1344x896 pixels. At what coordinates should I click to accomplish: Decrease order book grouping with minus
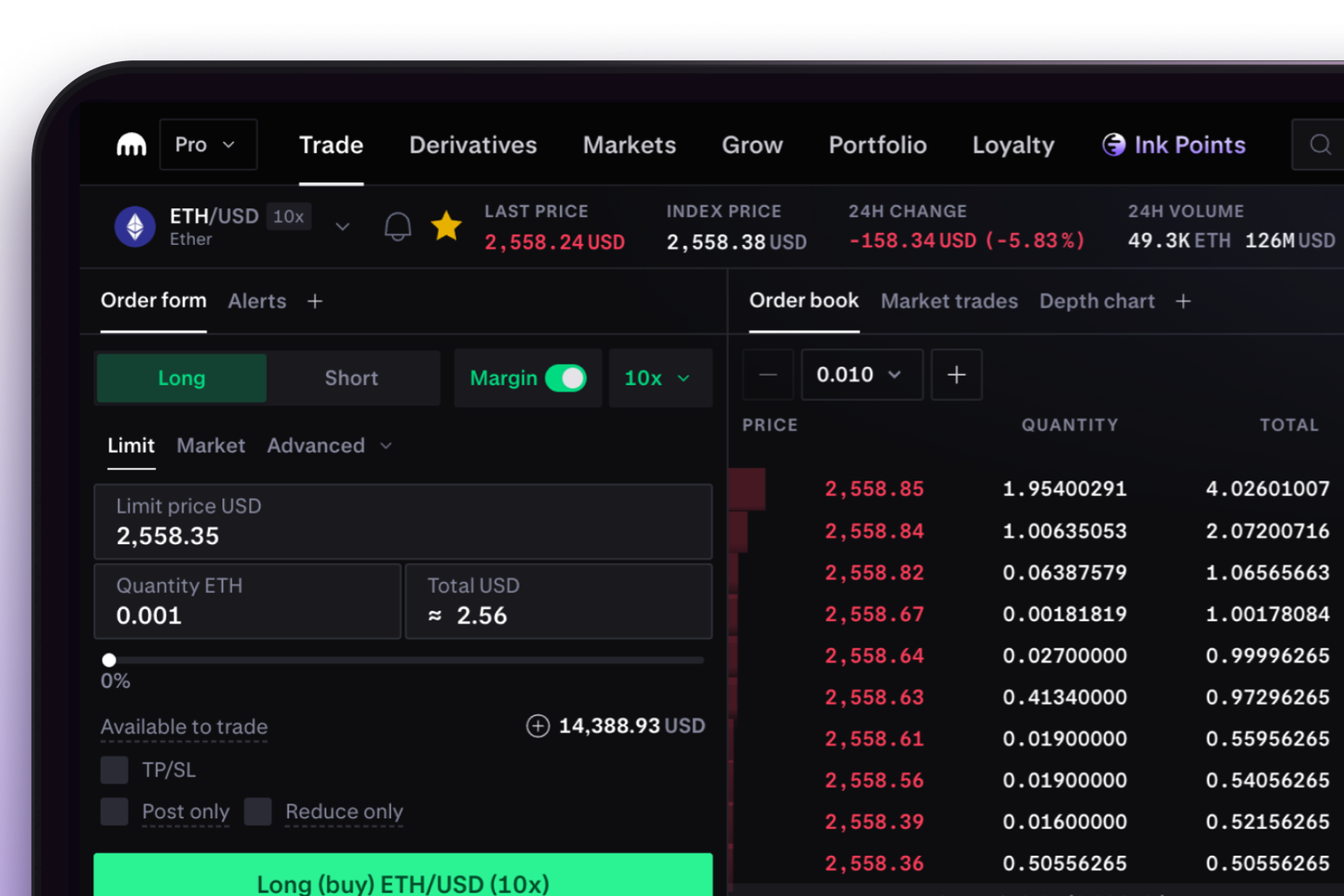coord(768,374)
